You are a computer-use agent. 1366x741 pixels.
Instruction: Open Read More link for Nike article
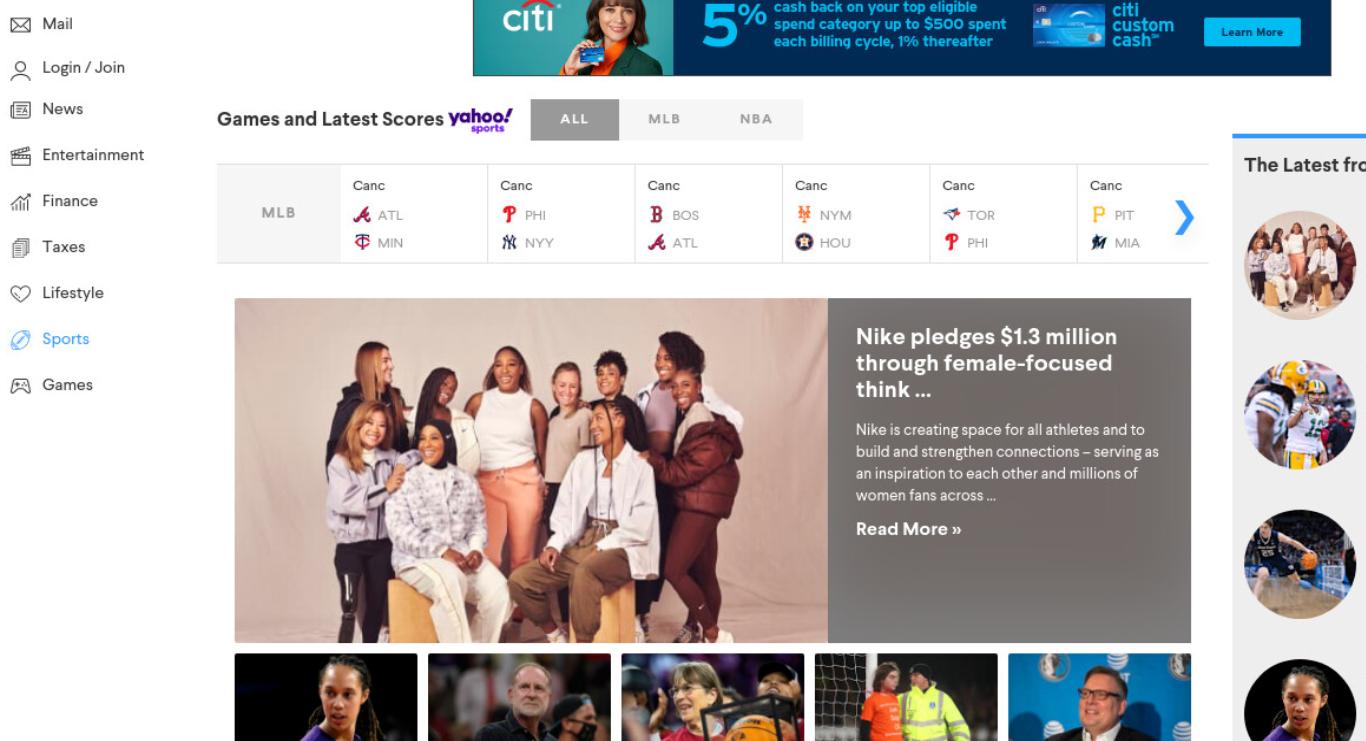(908, 529)
